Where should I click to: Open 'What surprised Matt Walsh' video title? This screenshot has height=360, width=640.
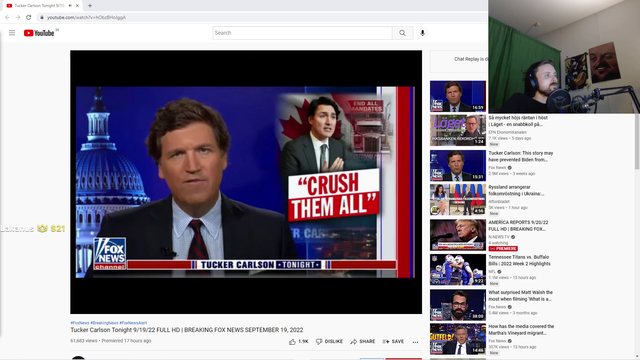coord(520,296)
